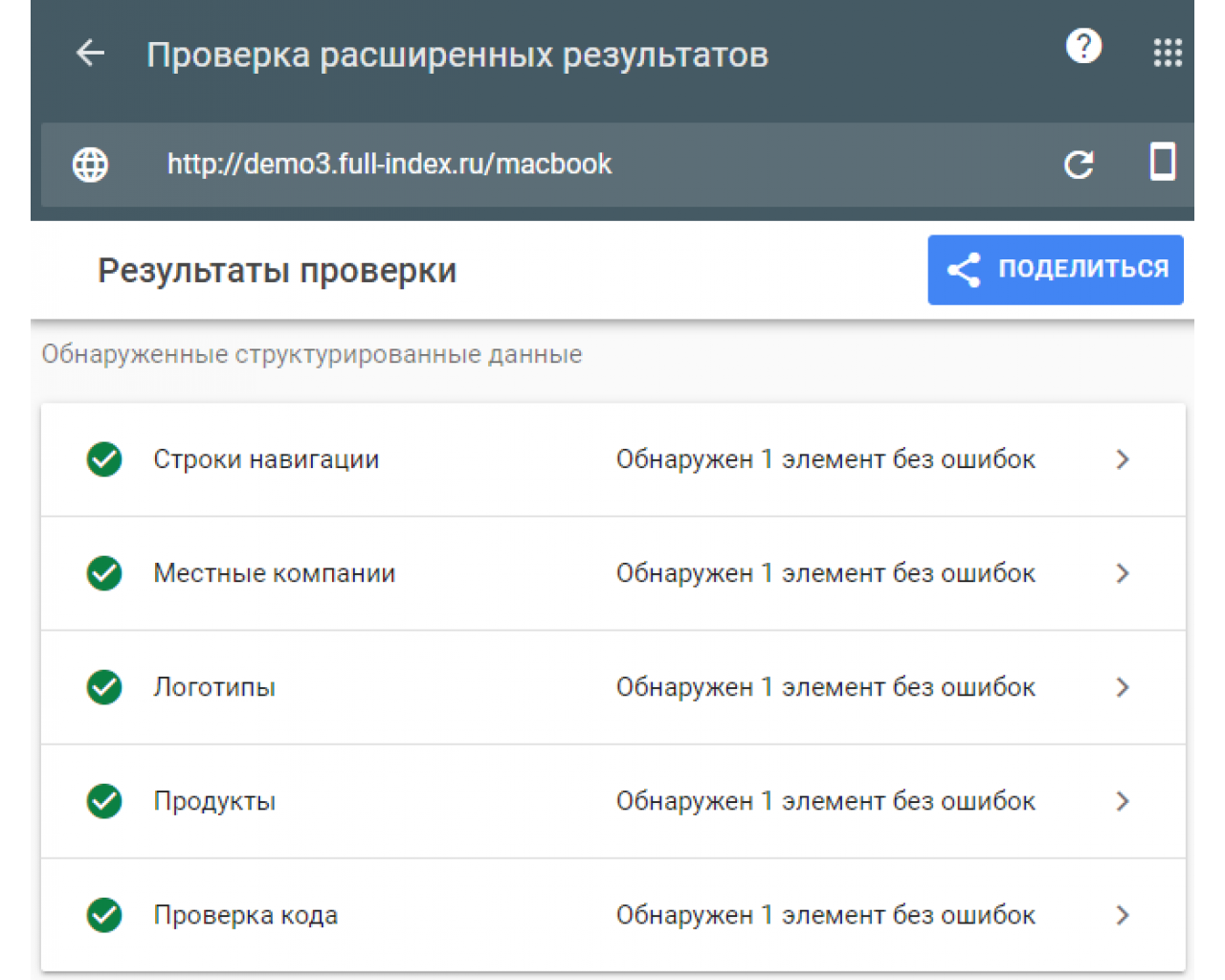
Task: Click the green checkmark beside Продукты
Action: point(103,801)
